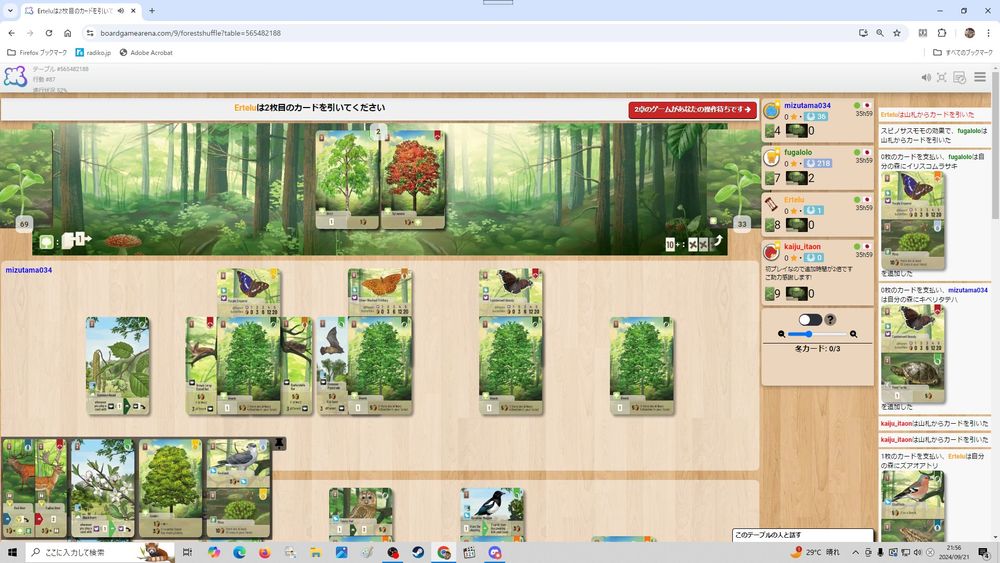Click the clearing discard arrow icon

(717, 242)
